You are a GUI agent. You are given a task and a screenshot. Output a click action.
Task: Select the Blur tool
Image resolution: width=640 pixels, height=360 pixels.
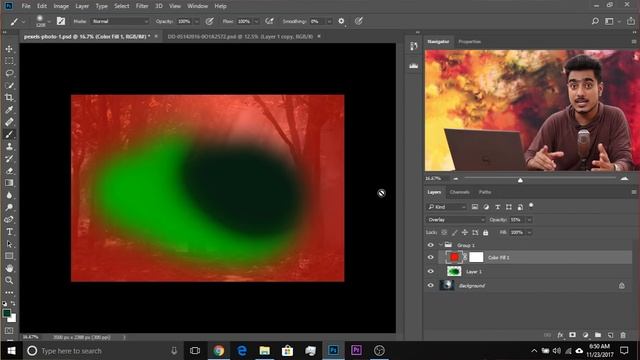pos(9,195)
